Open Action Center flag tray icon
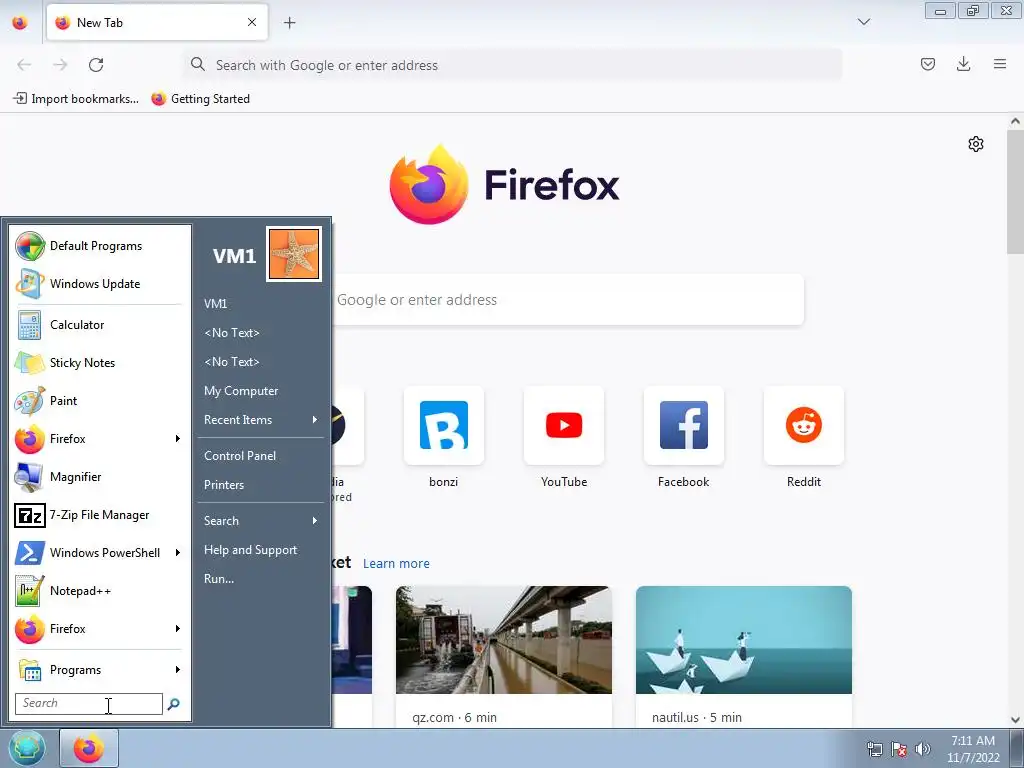Viewport: 1024px width, 768px height. click(x=899, y=749)
